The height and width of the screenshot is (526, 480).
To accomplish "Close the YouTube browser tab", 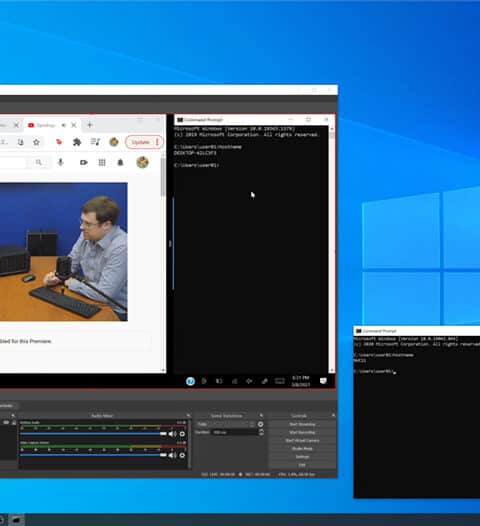I will [x=74, y=125].
